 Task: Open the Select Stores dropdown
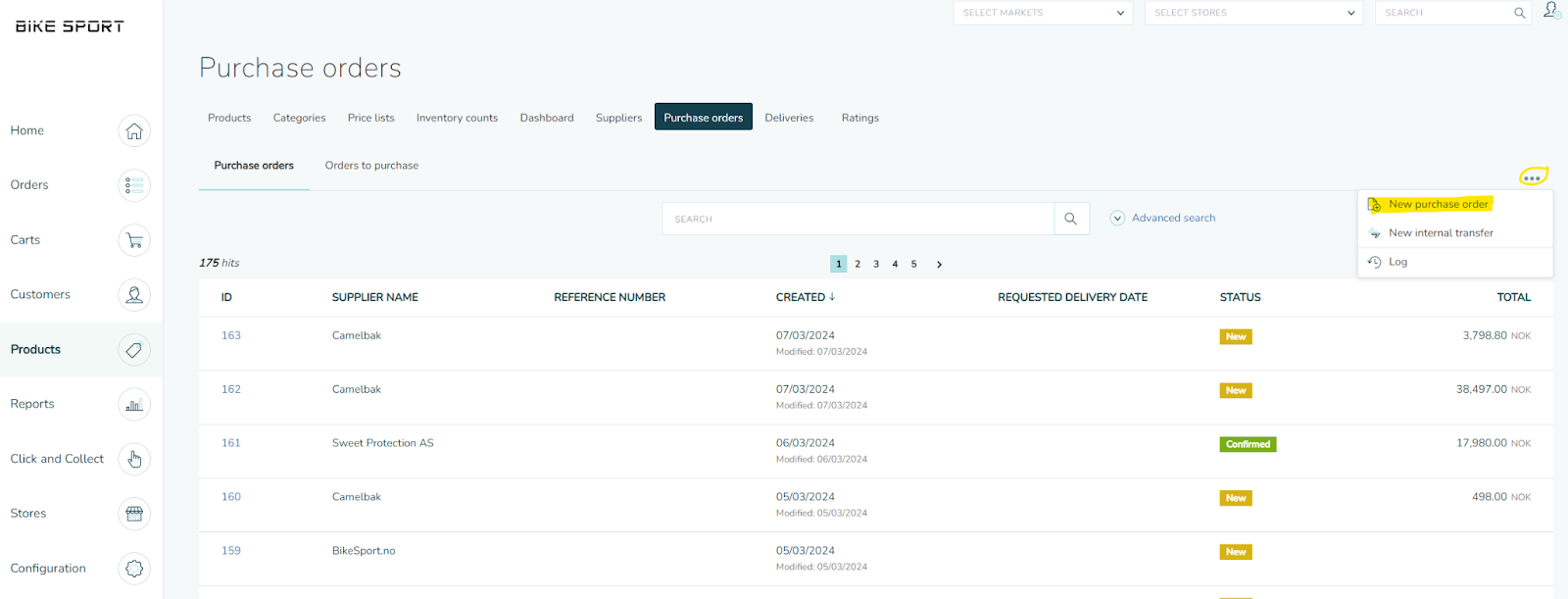click(1253, 13)
